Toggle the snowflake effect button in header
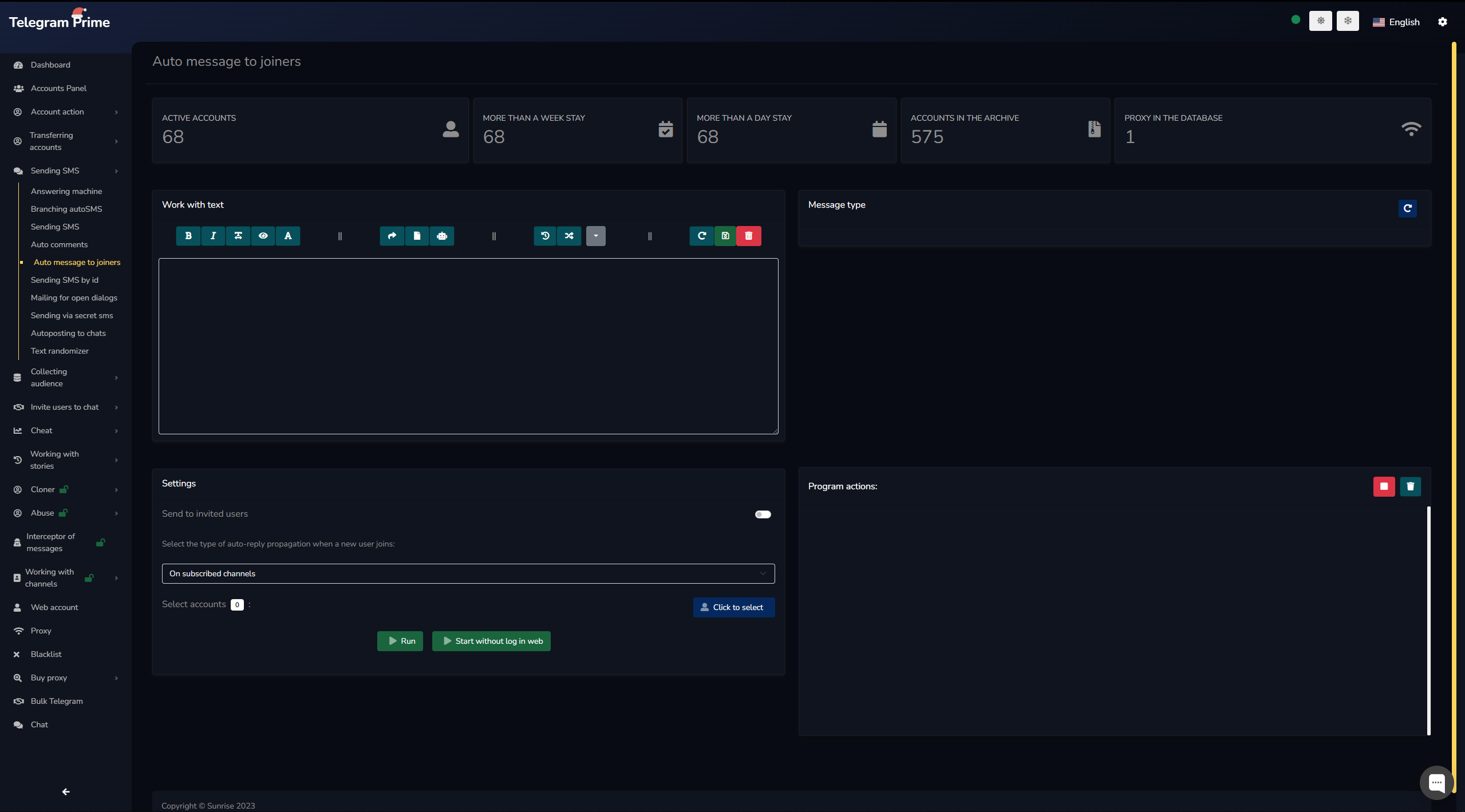The height and width of the screenshot is (812, 1465). pyautogui.click(x=1348, y=21)
